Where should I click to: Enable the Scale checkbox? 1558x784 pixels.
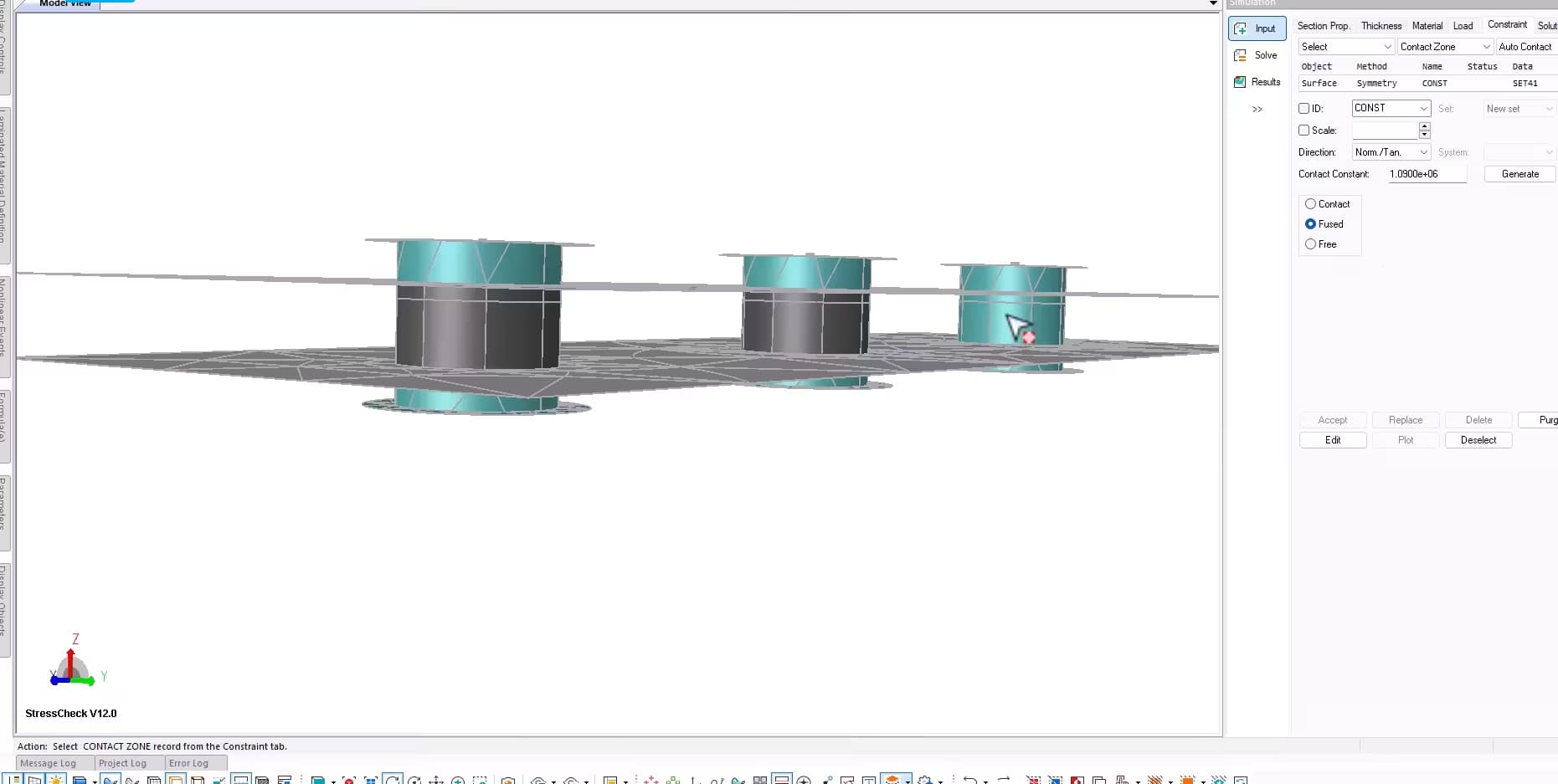click(1303, 131)
